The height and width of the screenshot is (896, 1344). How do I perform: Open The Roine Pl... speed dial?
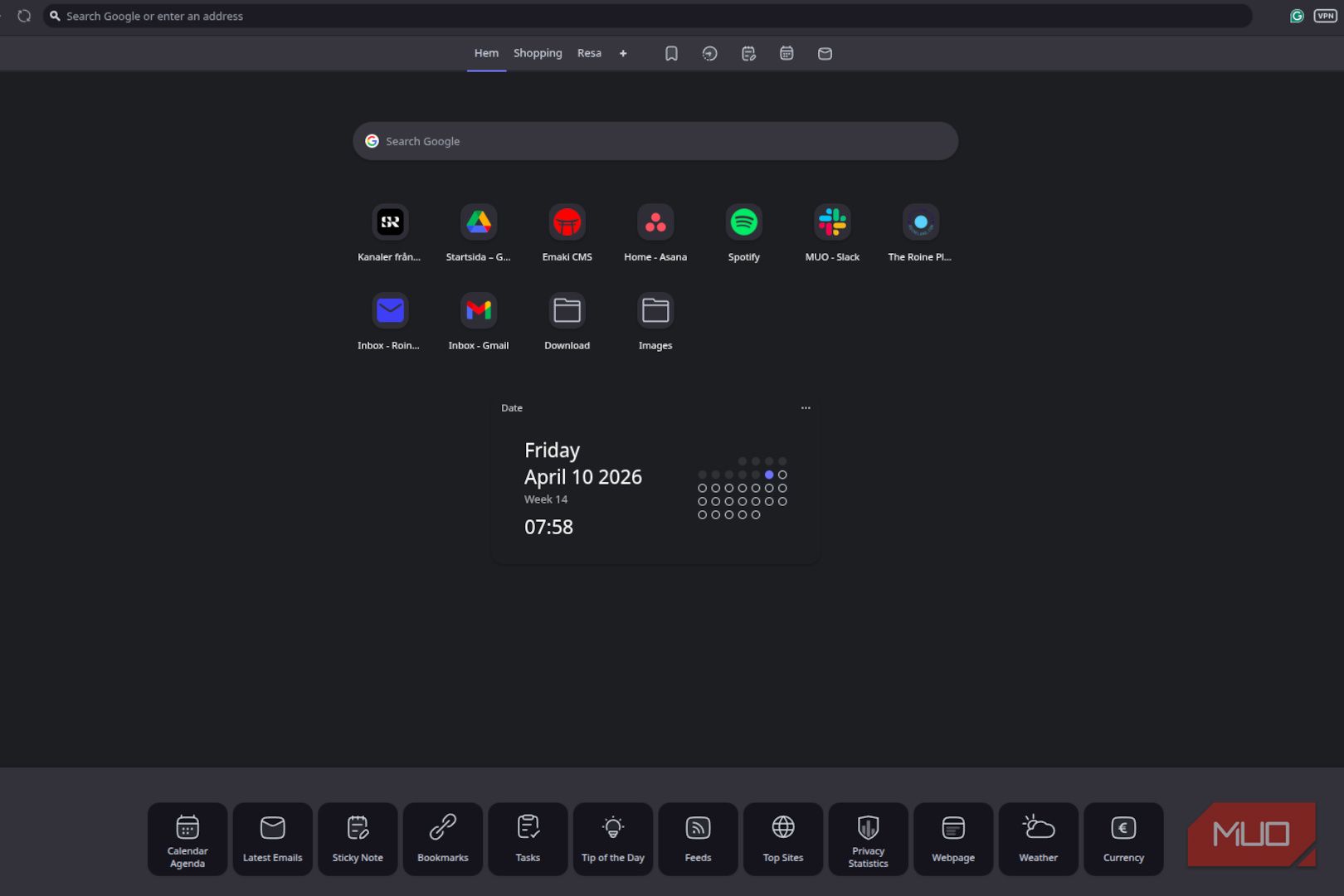click(x=920, y=233)
